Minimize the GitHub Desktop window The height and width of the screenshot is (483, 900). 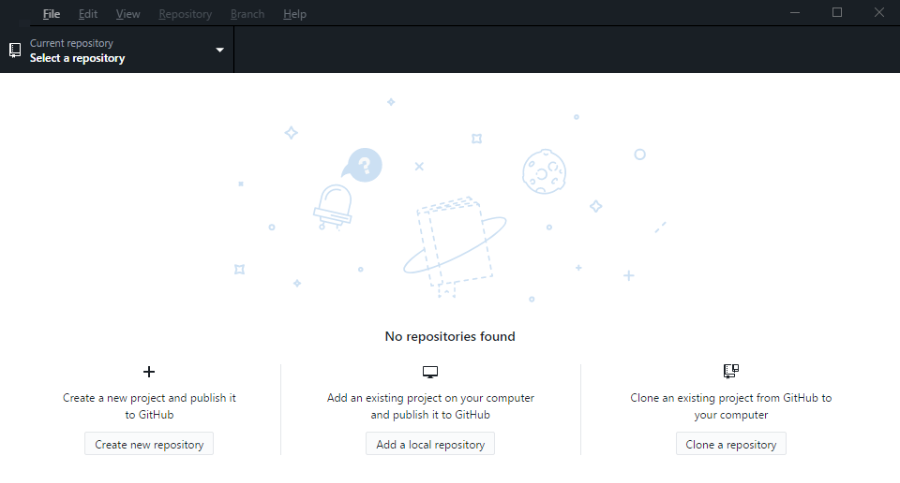(795, 13)
